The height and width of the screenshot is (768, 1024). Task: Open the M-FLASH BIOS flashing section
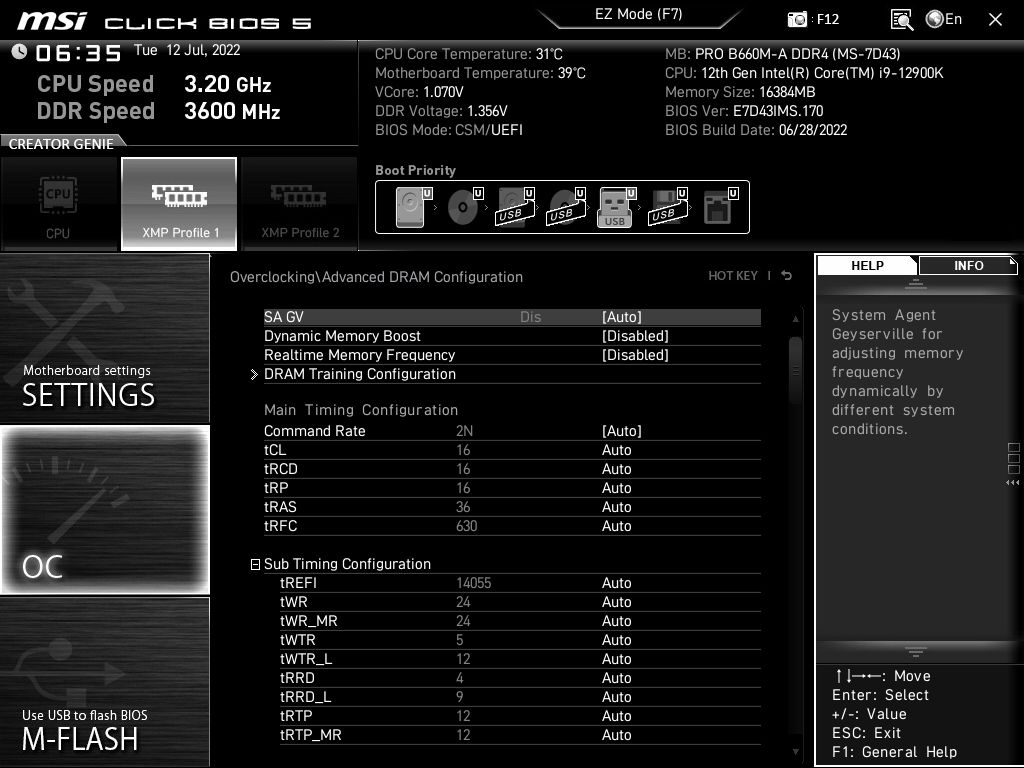104,681
